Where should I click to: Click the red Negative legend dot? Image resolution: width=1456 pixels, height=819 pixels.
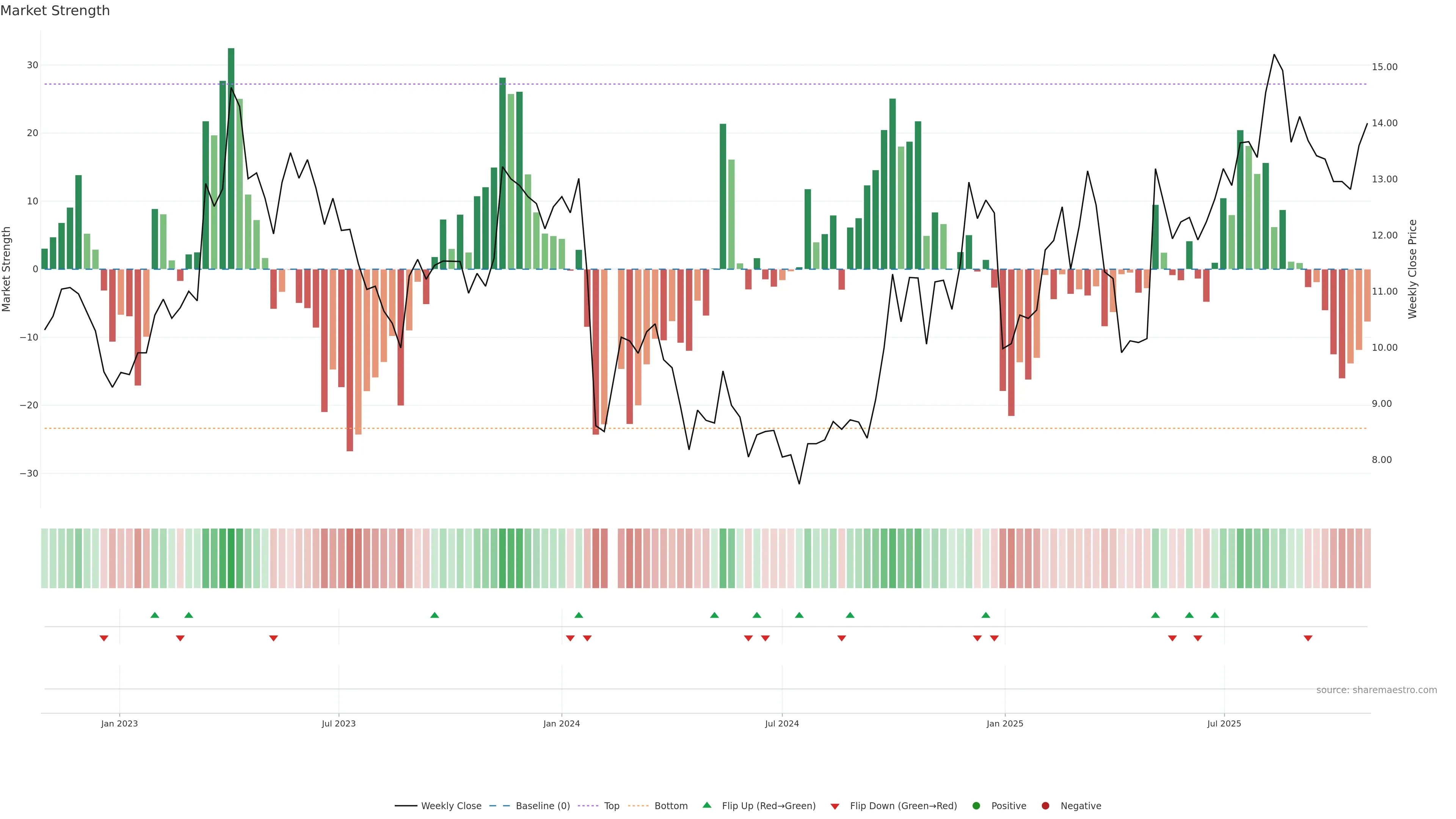tap(1045, 806)
